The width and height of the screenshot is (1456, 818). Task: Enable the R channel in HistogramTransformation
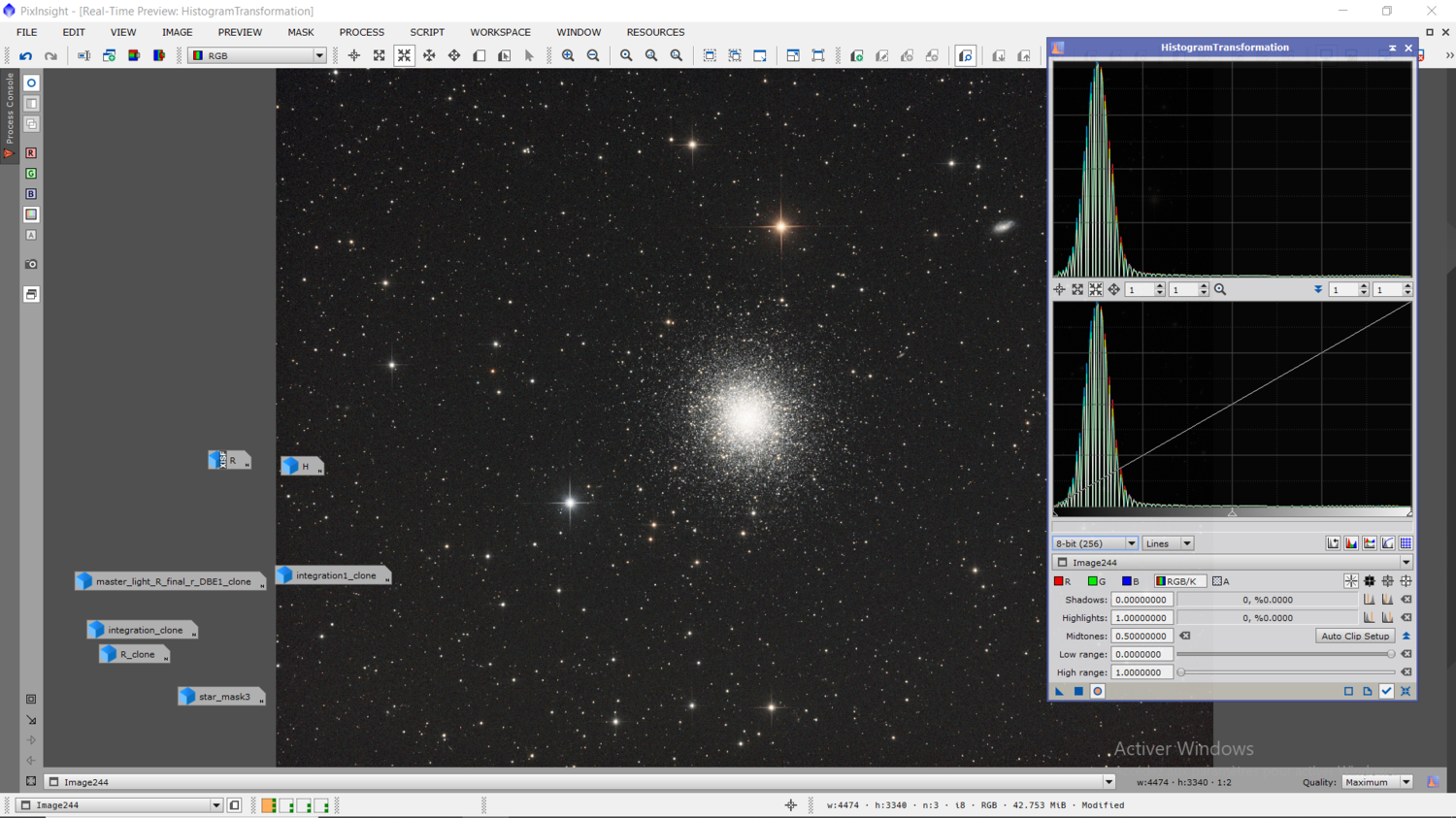(1063, 581)
